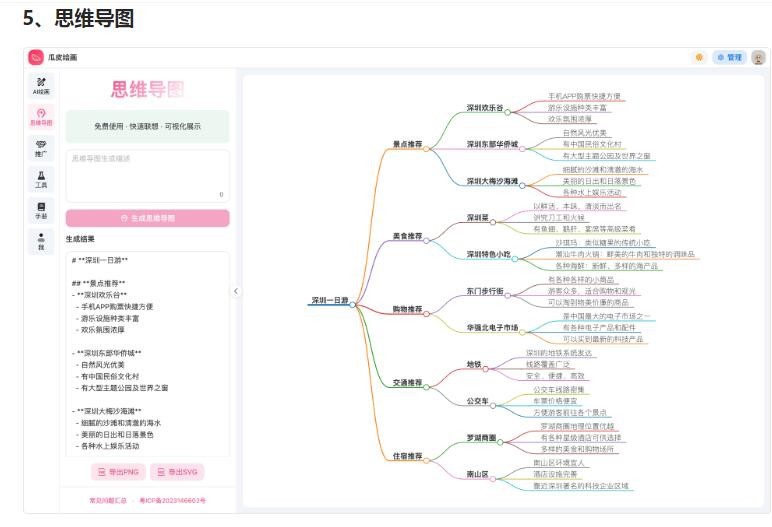Click leaf 靠近深圳著名的科技企业区域
This screenshot has width=772, height=527.
pos(581,486)
